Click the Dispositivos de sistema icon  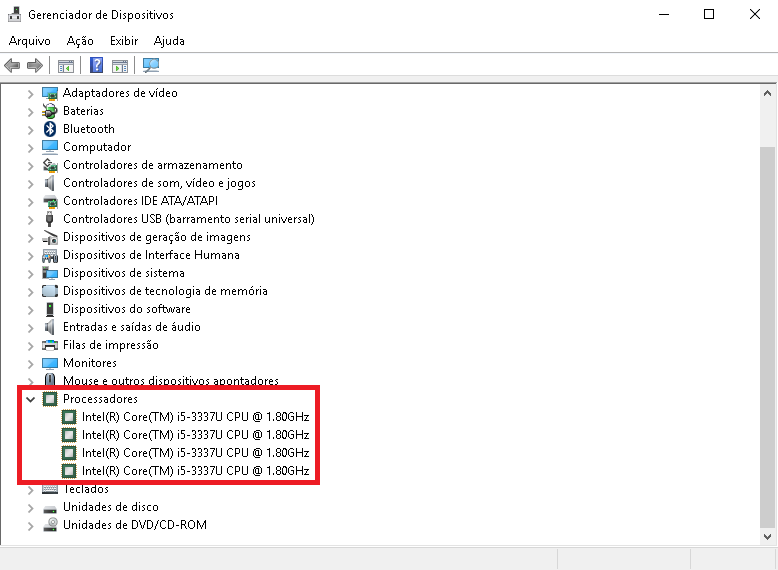click(50, 273)
